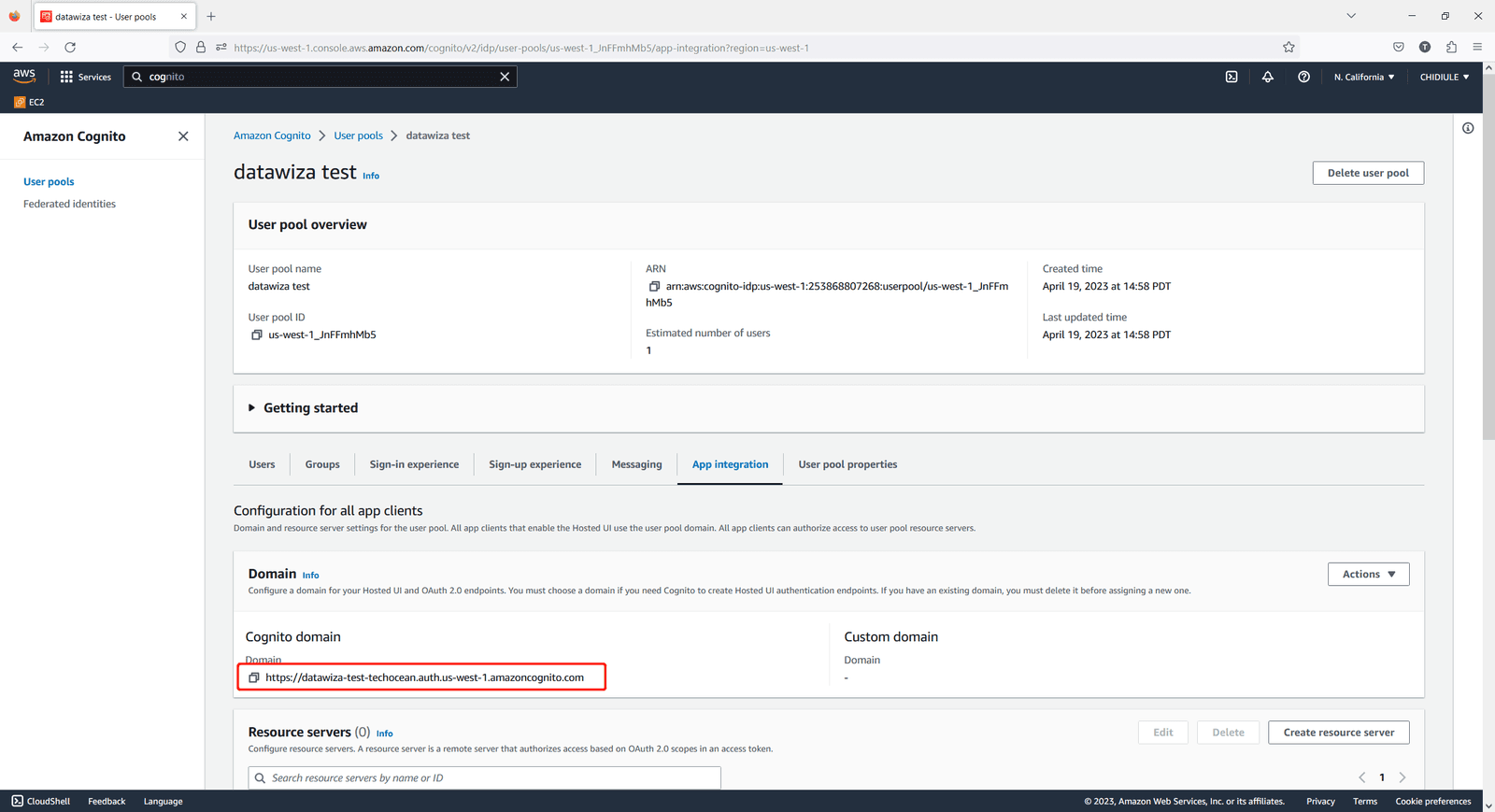1495x812 pixels.
Task: Click the Delete user pool button
Action: [1368, 173]
